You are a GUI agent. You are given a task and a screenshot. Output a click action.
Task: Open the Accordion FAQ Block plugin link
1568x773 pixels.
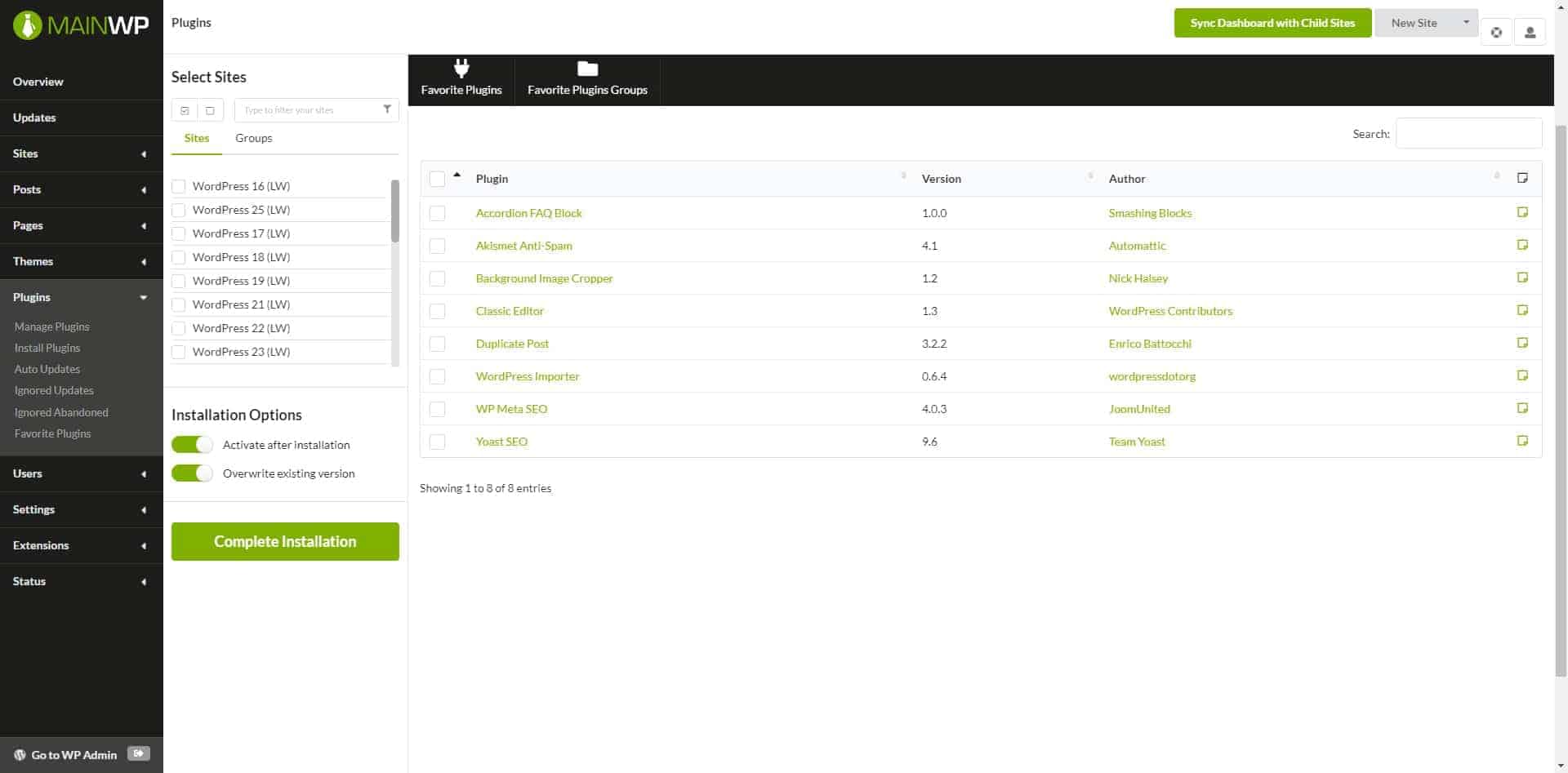click(x=529, y=213)
